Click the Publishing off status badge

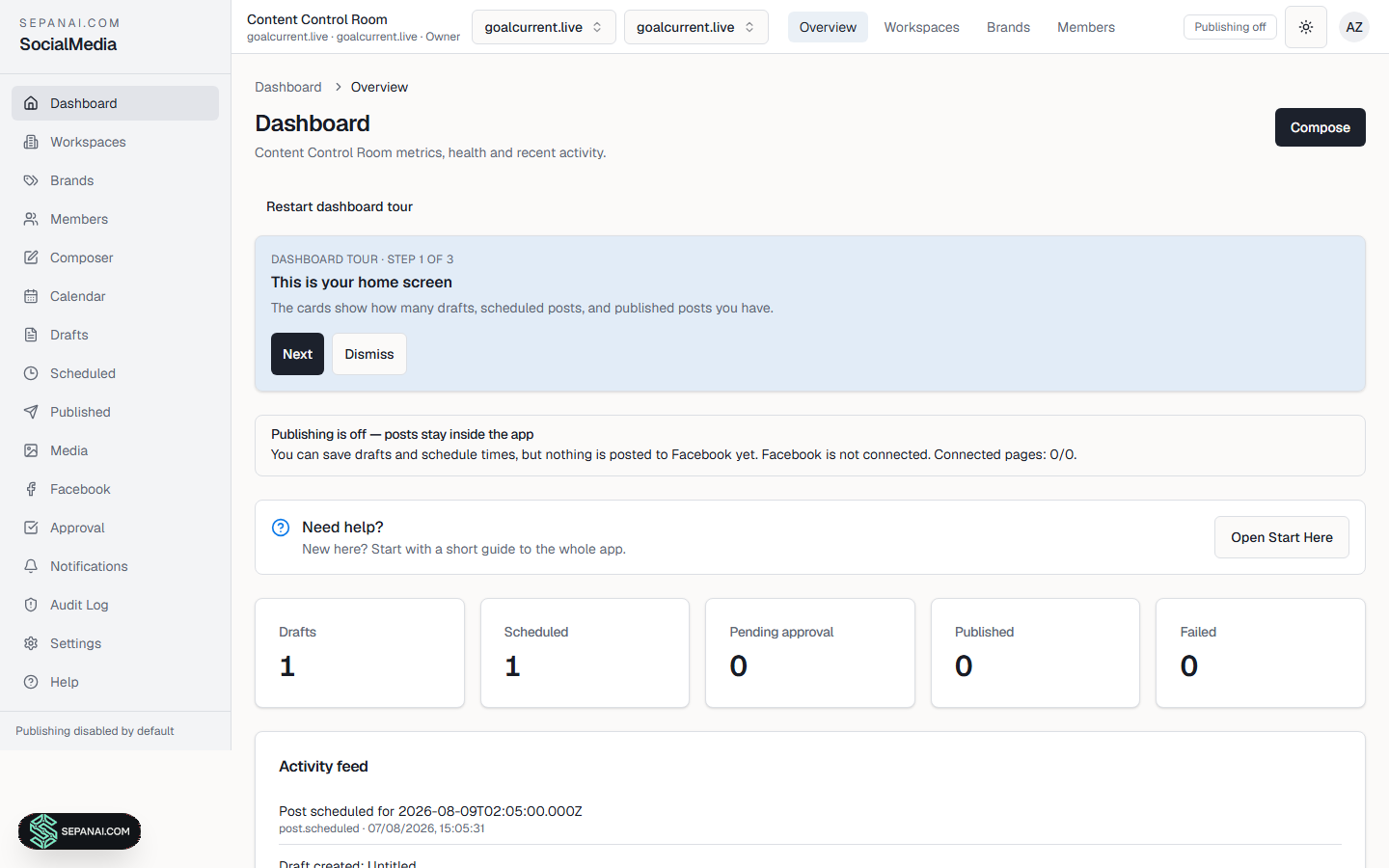coord(1230,27)
